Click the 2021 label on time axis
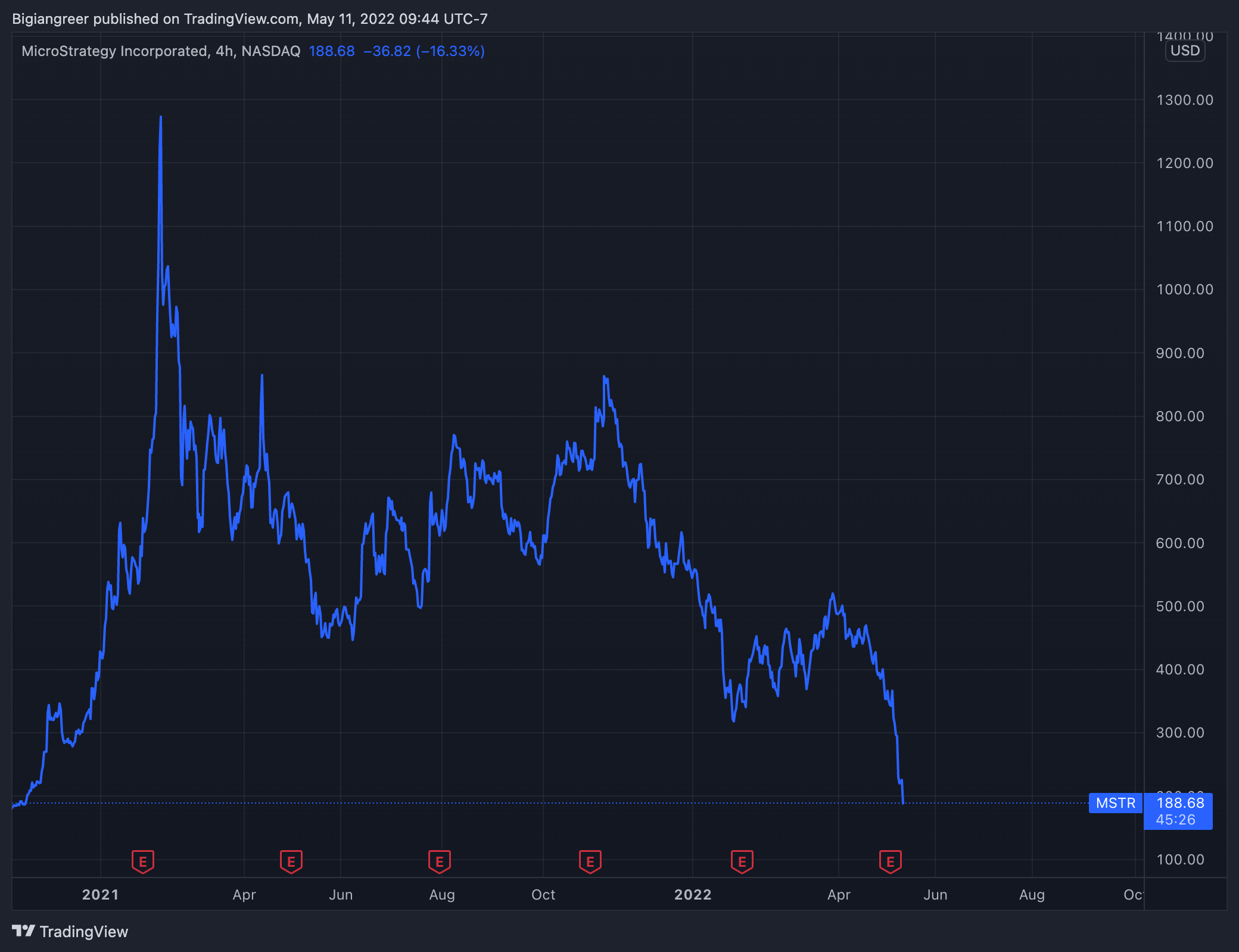This screenshot has width=1239, height=952. pyautogui.click(x=100, y=895)
